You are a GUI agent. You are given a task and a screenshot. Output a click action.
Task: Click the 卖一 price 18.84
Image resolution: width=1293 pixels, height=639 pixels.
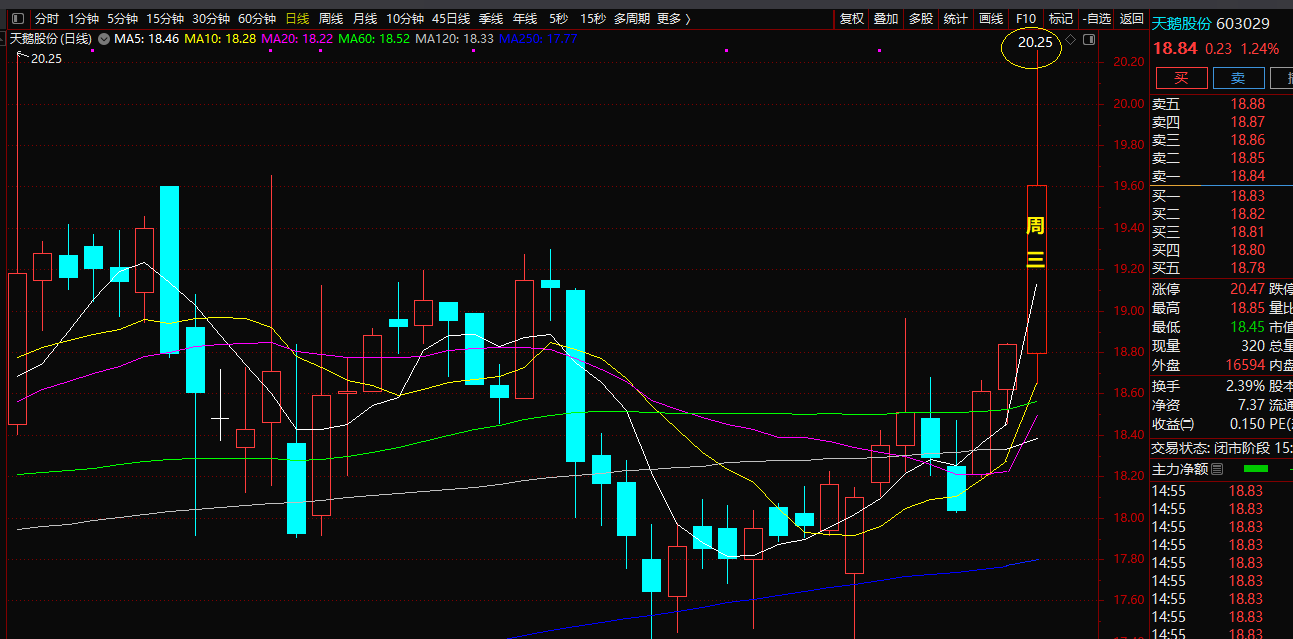pos(1247,176)
